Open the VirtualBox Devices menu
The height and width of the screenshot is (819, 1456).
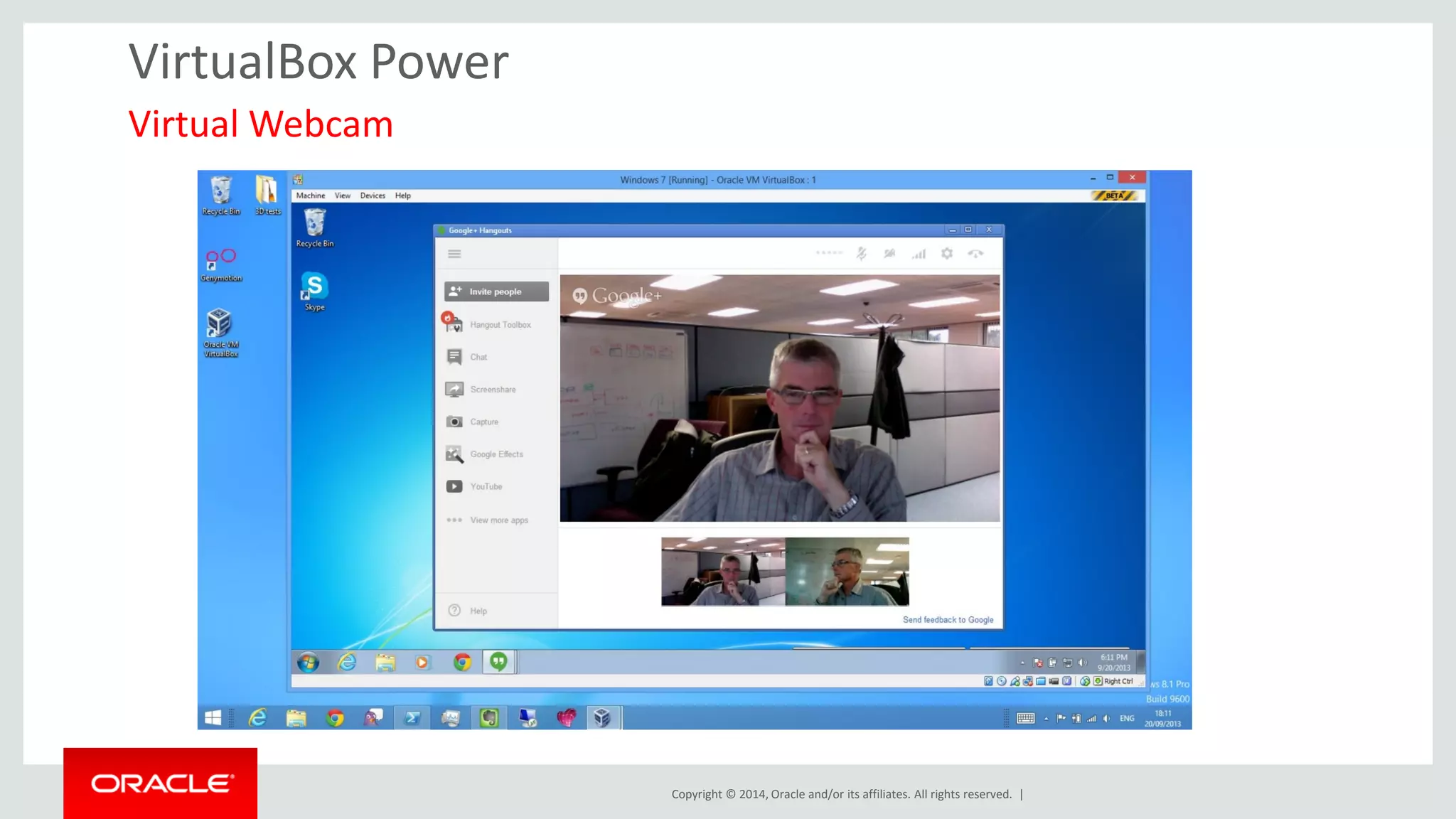[373, 196]
